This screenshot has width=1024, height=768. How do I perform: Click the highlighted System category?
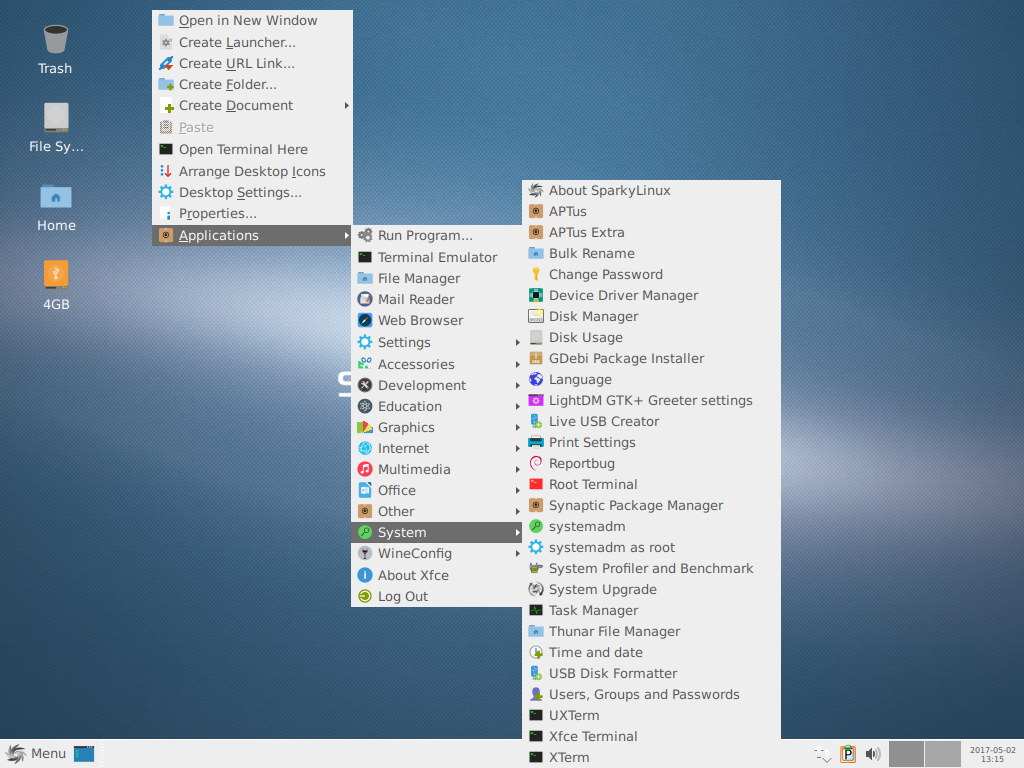[437, 532]
